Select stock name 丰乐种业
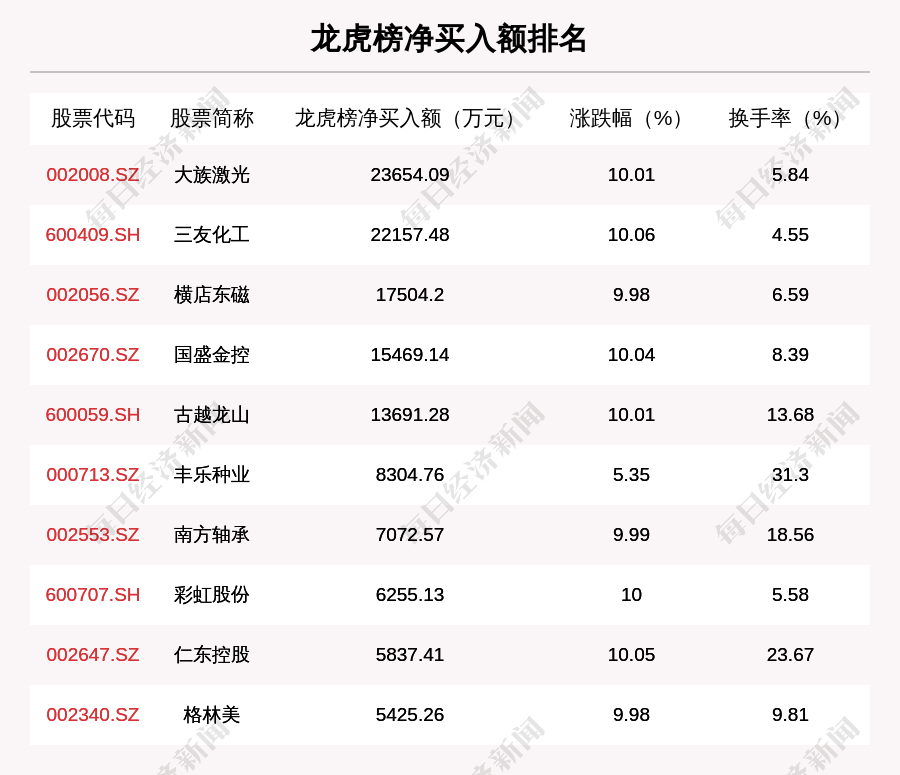This screenshot has width=900, height=775. [x=212, y=475]
